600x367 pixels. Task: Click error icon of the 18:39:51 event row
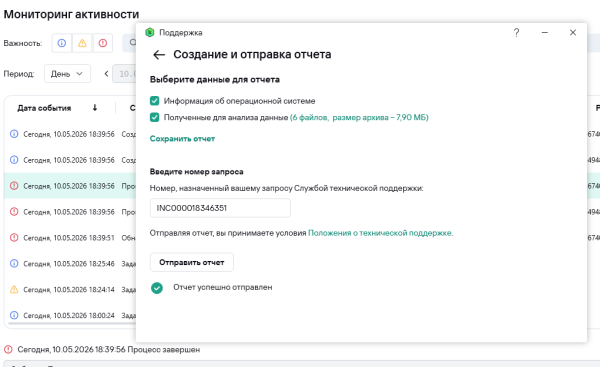coord(14,238)
